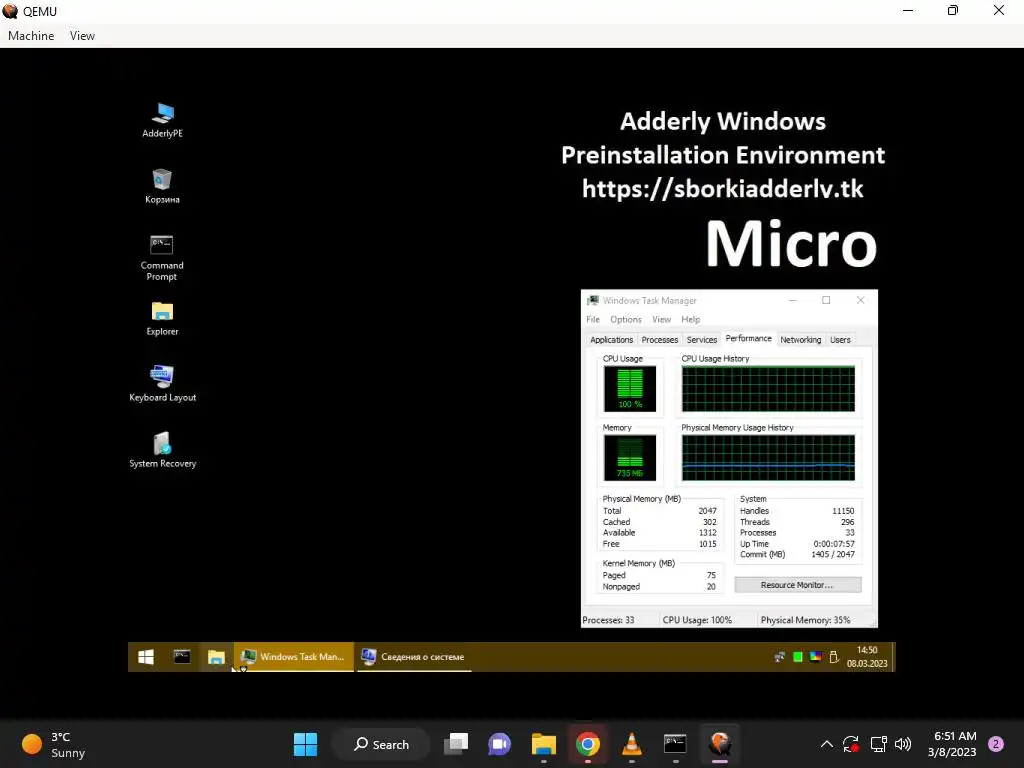Open the Explorer desktop icon
This screenshot has height=768, width=1024.
(162, 319)
